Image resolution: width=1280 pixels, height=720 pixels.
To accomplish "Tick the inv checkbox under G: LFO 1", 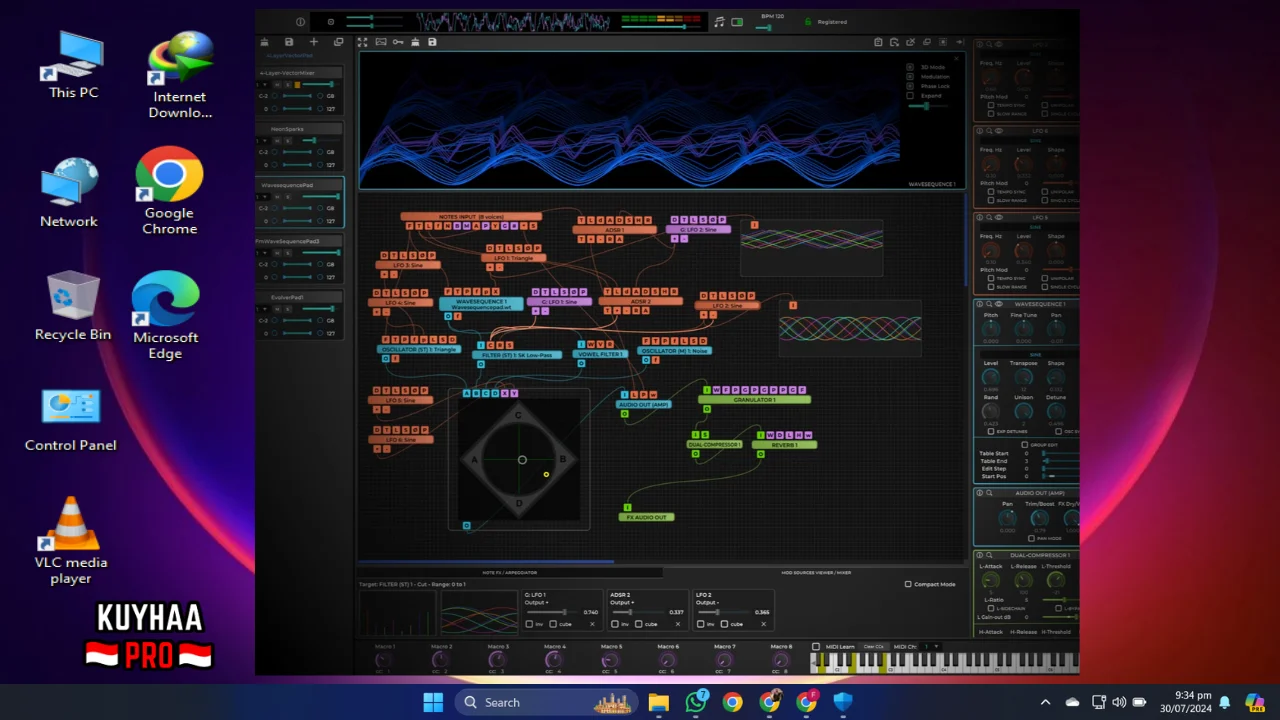I will tap(529, 624).
